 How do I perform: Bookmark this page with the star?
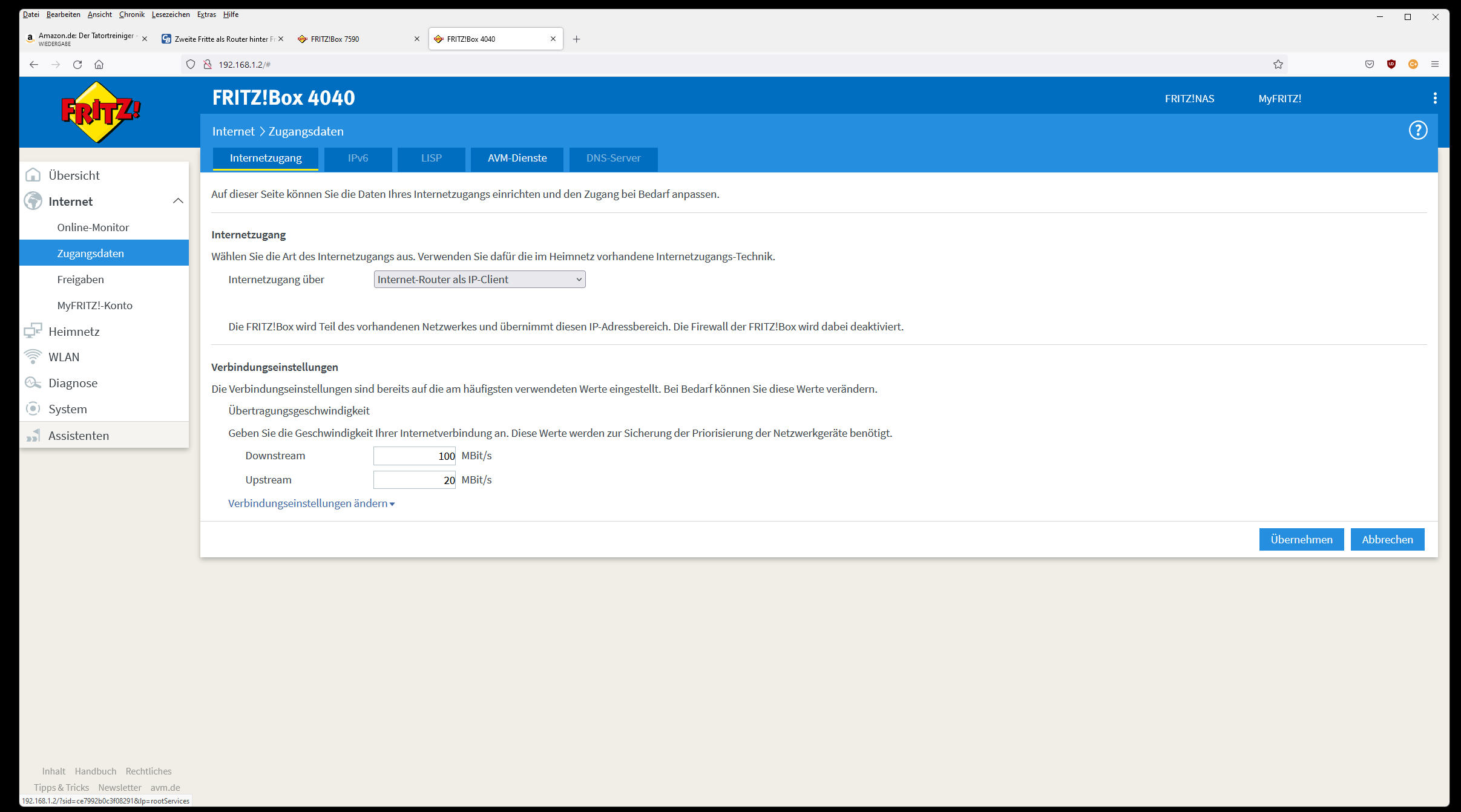point(1278,64)
